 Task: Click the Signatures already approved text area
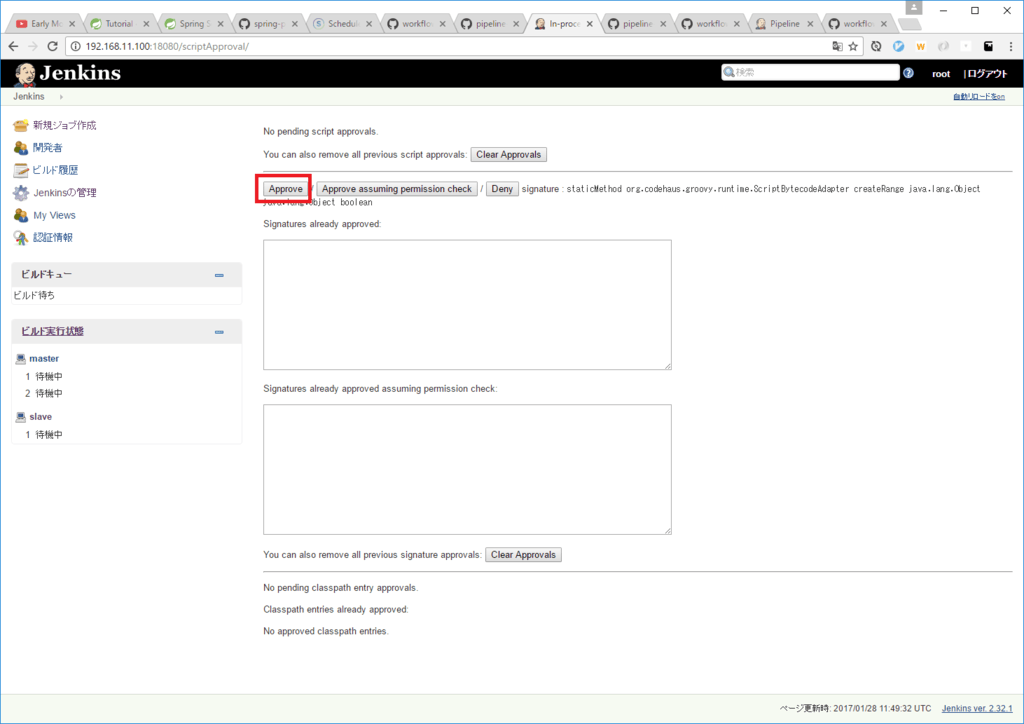coord(467,304)
